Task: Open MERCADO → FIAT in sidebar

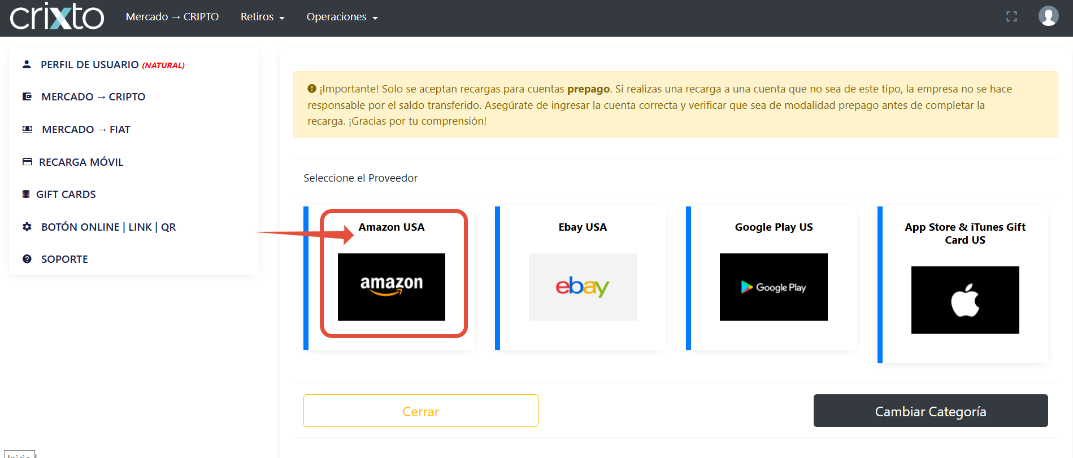Action: point(86,129)
